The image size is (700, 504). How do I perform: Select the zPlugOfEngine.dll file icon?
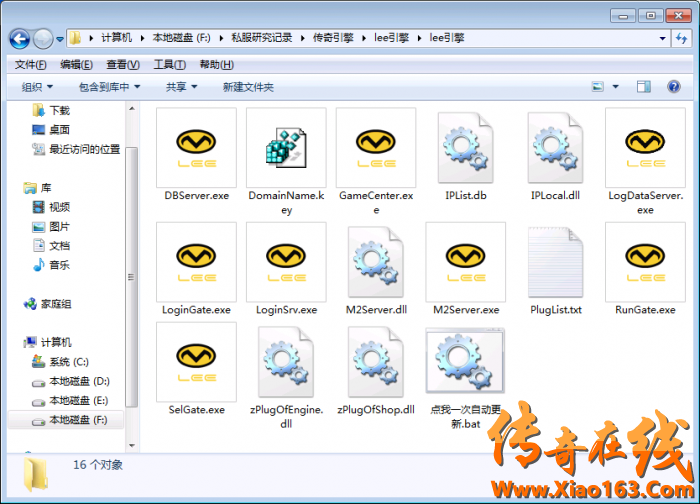(x=286, y=362)
